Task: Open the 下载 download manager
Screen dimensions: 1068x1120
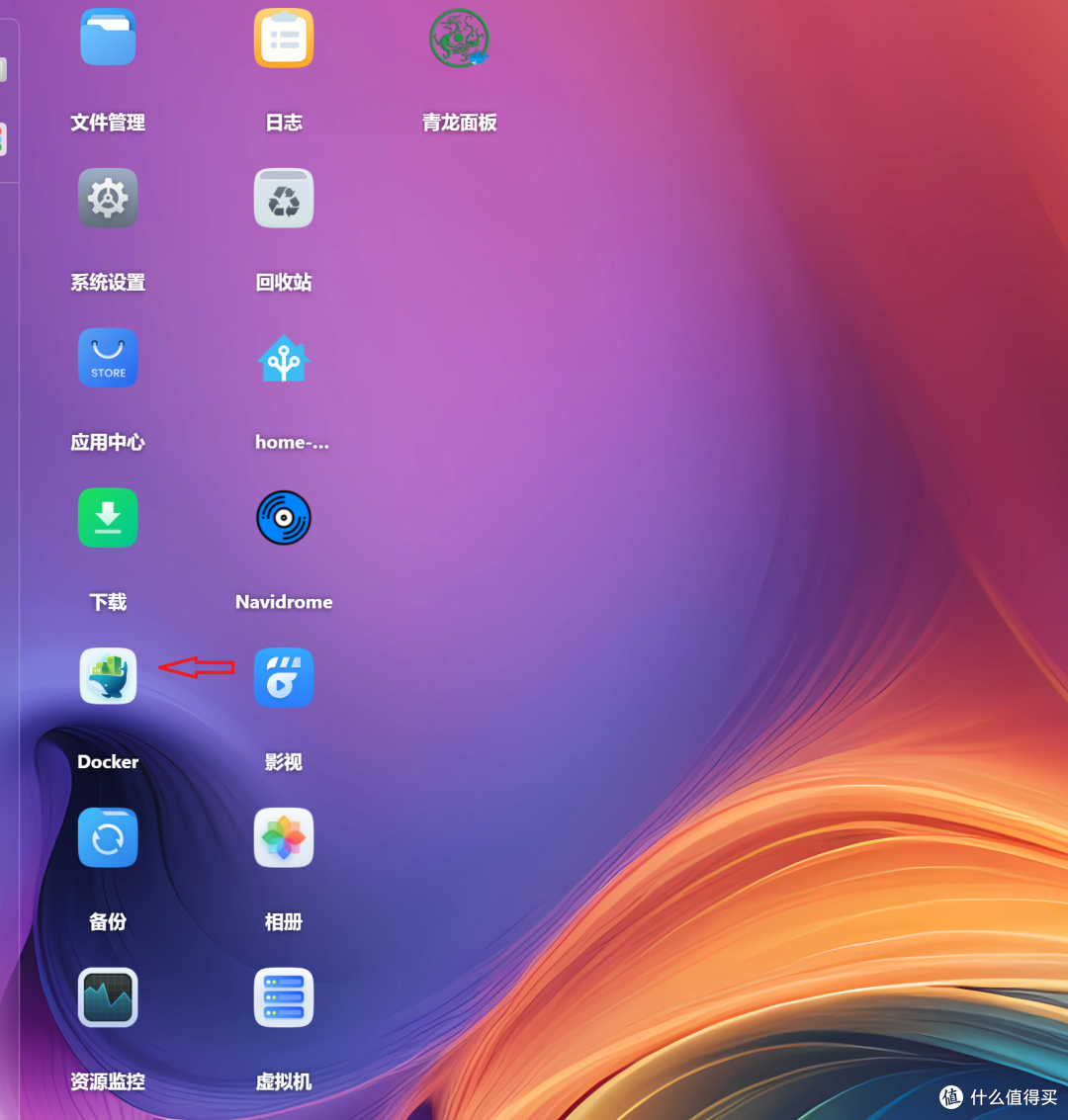Action: click(108, 517)
